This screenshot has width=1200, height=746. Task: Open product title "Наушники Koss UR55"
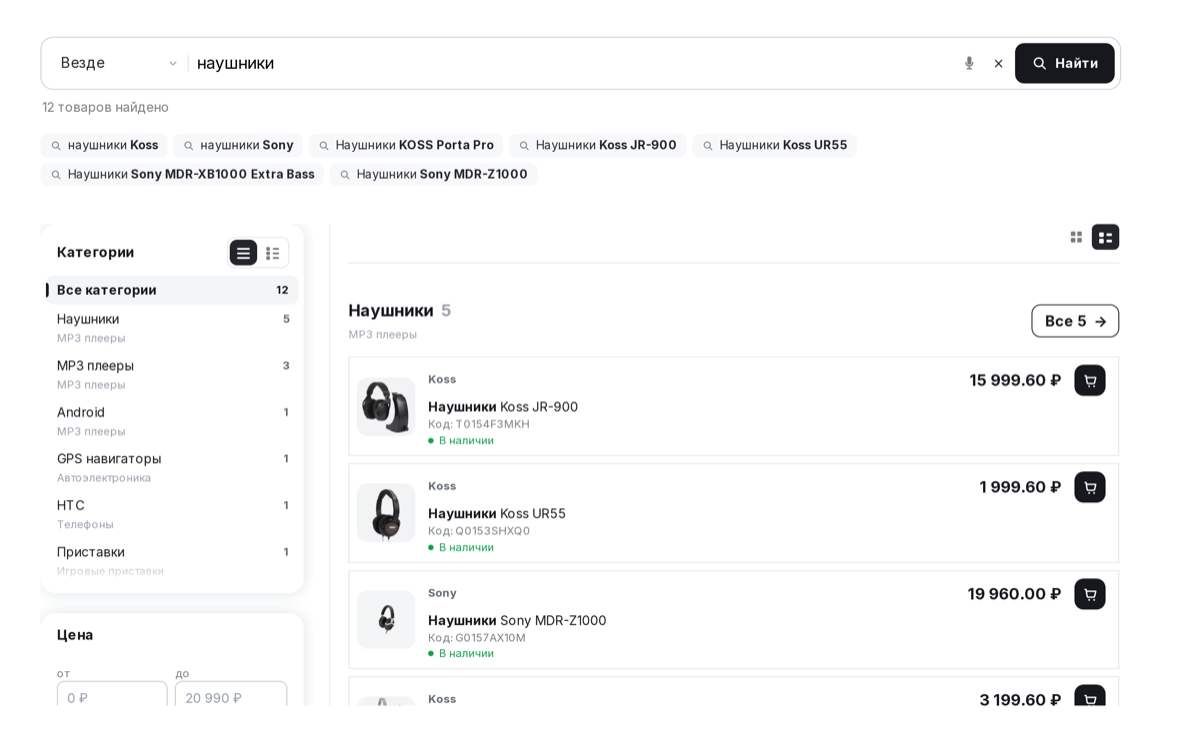point(497,513)
